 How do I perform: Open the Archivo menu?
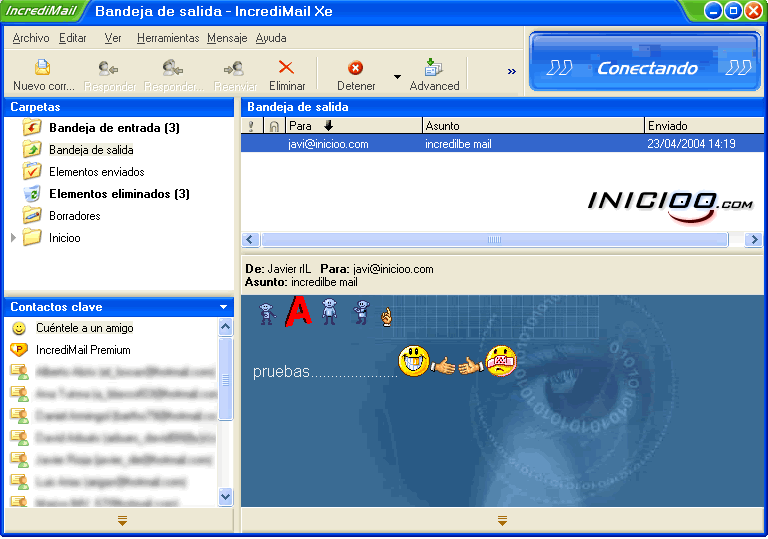click(31, 38)
